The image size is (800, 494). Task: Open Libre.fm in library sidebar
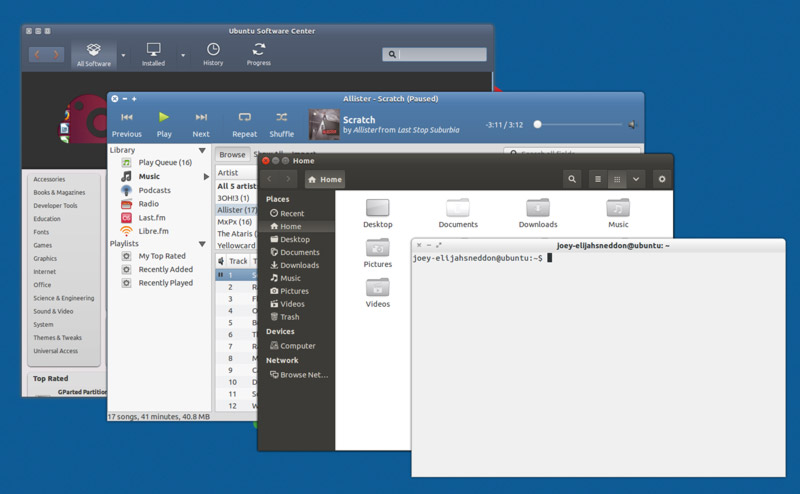153,231
